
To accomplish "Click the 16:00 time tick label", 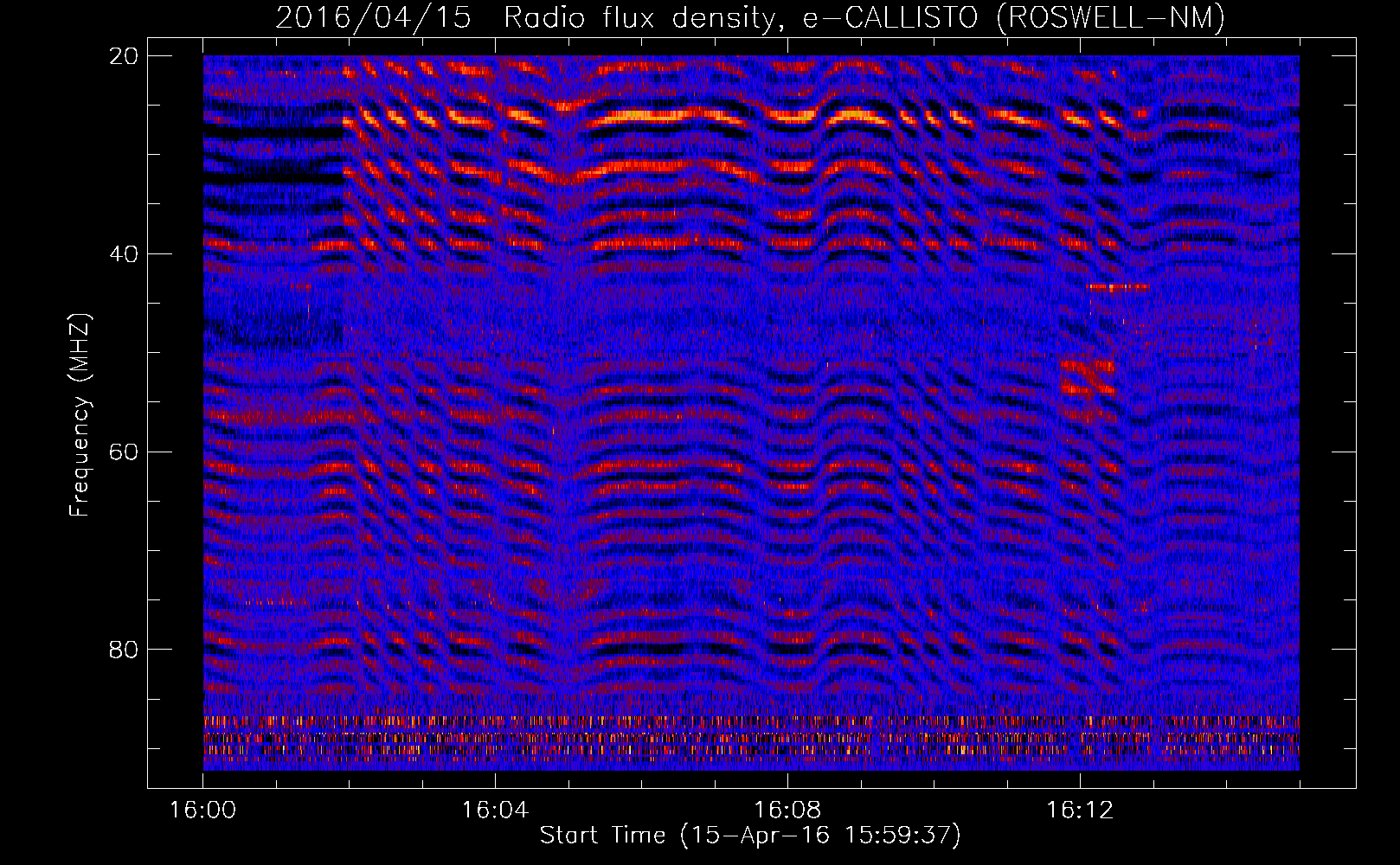I will tap(202, 811).
